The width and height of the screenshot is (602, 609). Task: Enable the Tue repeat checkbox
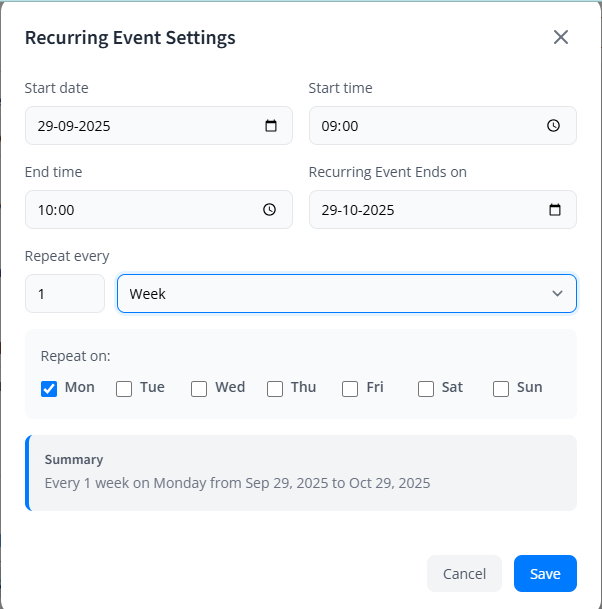tap(124, 388)
